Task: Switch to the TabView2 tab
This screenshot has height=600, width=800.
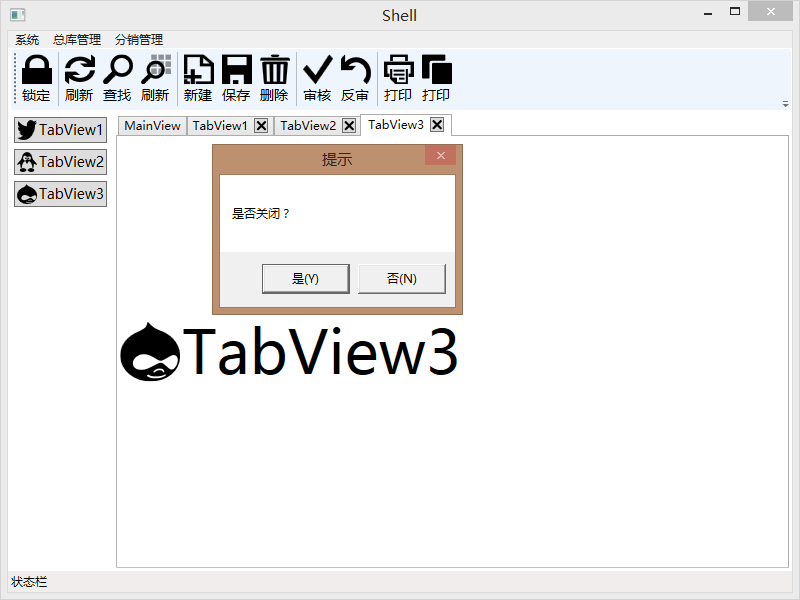Action: pyautogui.click(x=308, y=126)
